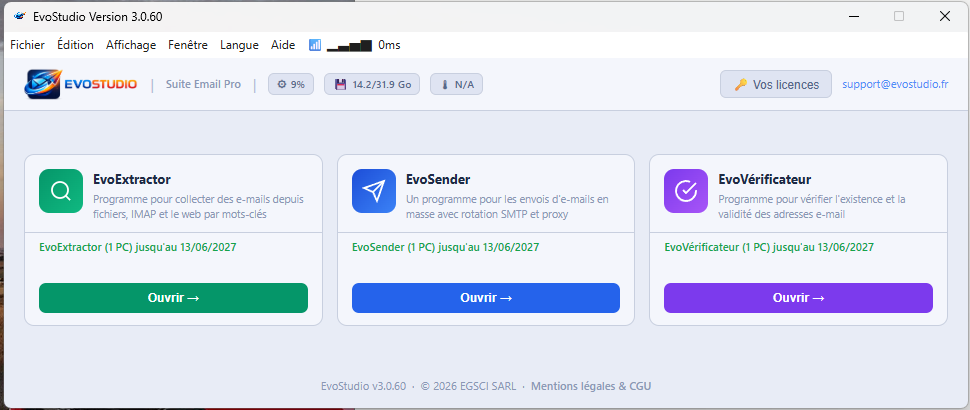This screenshot has height=410, width=970.
Task: Click the © 2026 EGSCI SARL footer text
Action: [467, 387]
